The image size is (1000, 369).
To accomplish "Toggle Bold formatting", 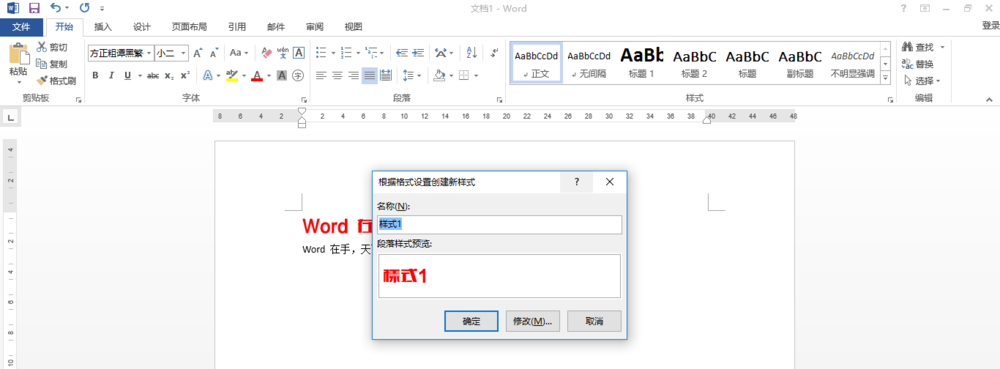I will (x=96, y=76).
